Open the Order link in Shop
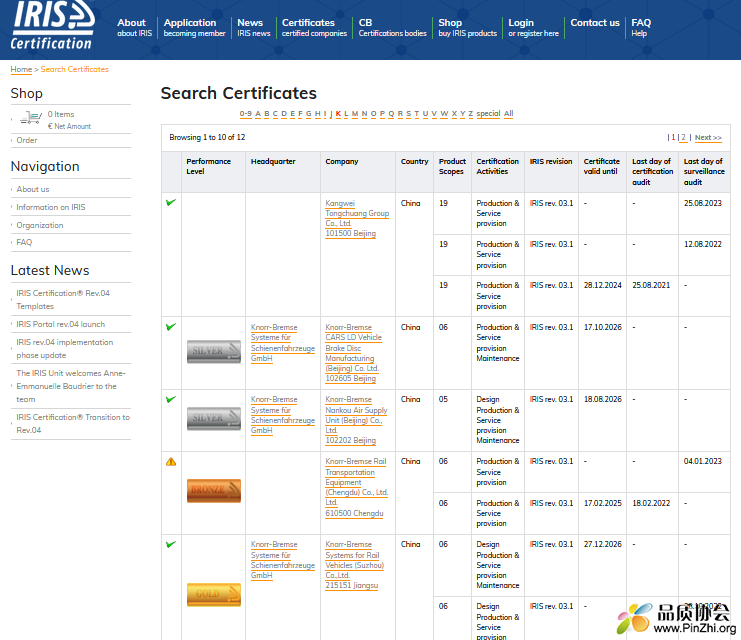This screenshot has width=741, height=640. pos(27,140)
